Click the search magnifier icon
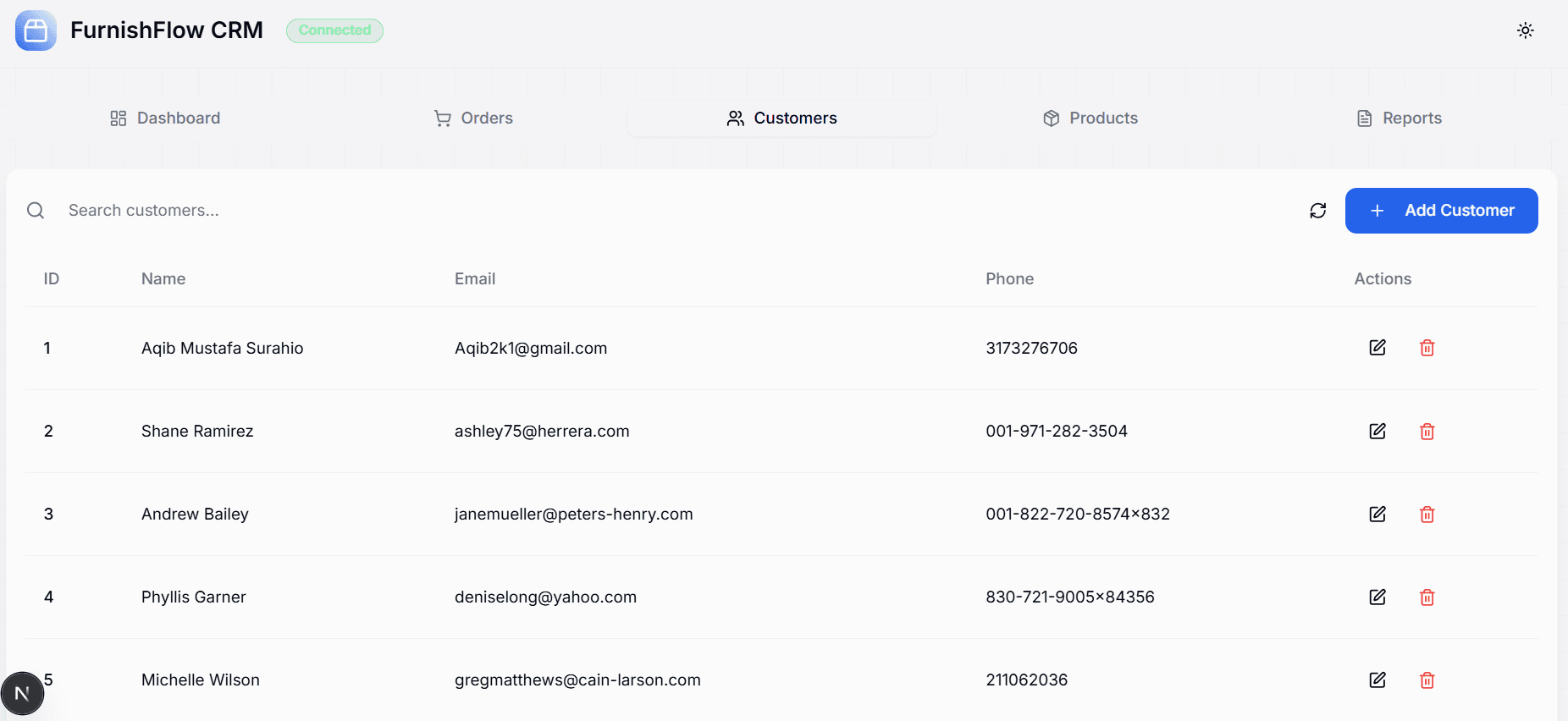The height and width of the screenshot is (721, 1568). 35,210
